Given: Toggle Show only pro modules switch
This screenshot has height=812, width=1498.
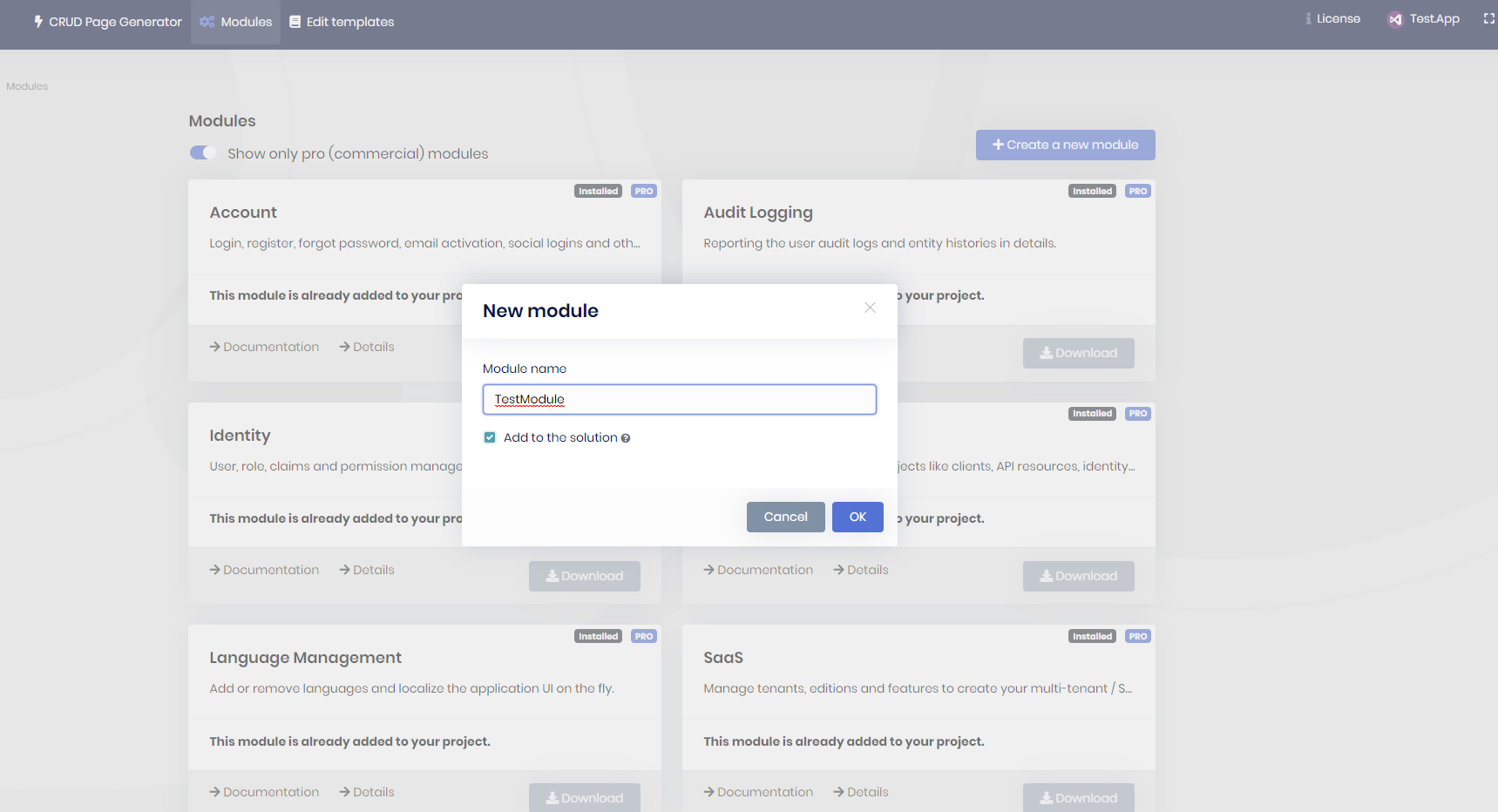Looking at the screenshot, I should click(x=203, y=153).
